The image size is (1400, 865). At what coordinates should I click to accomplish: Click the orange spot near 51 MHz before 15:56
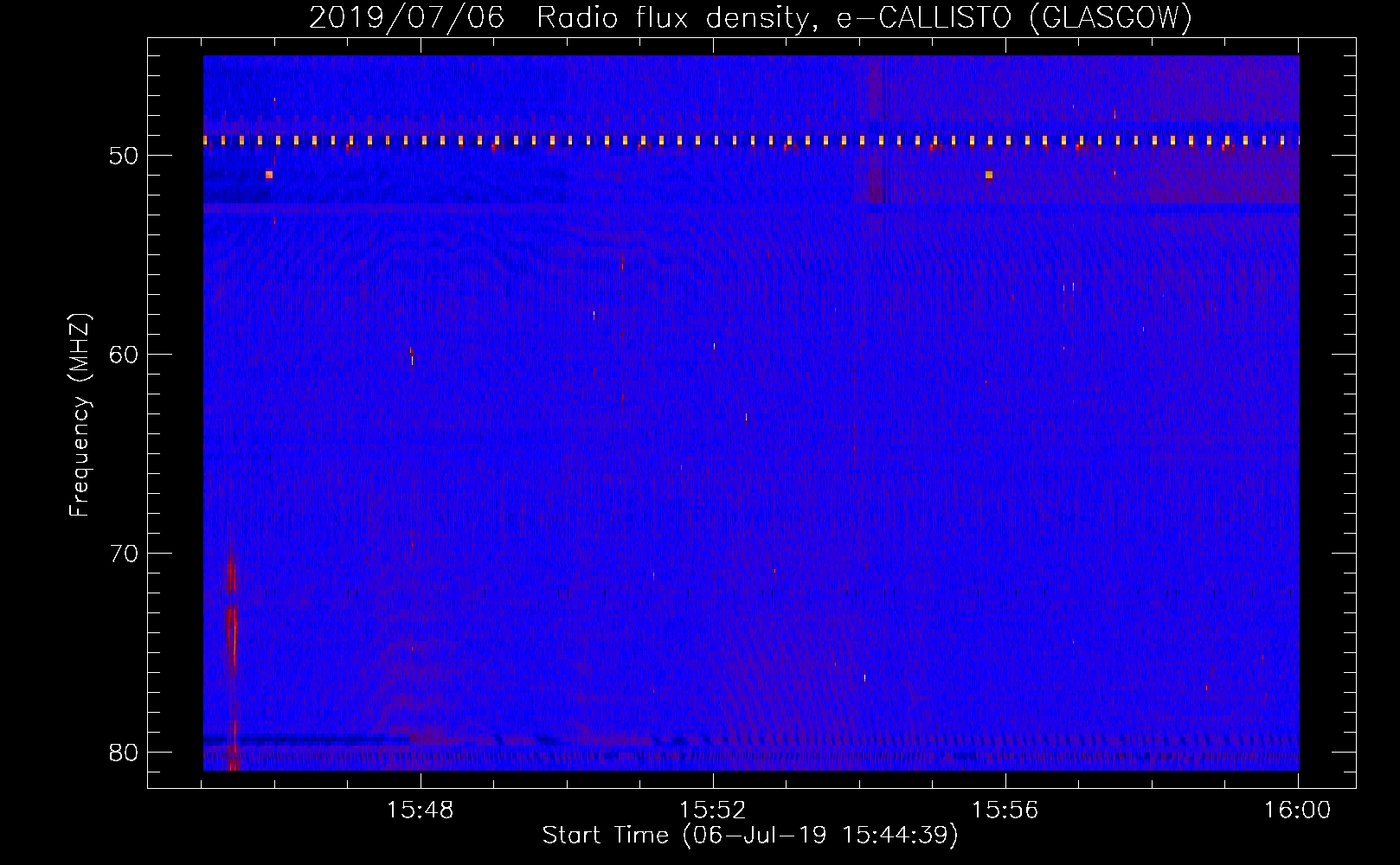[989, 175]
